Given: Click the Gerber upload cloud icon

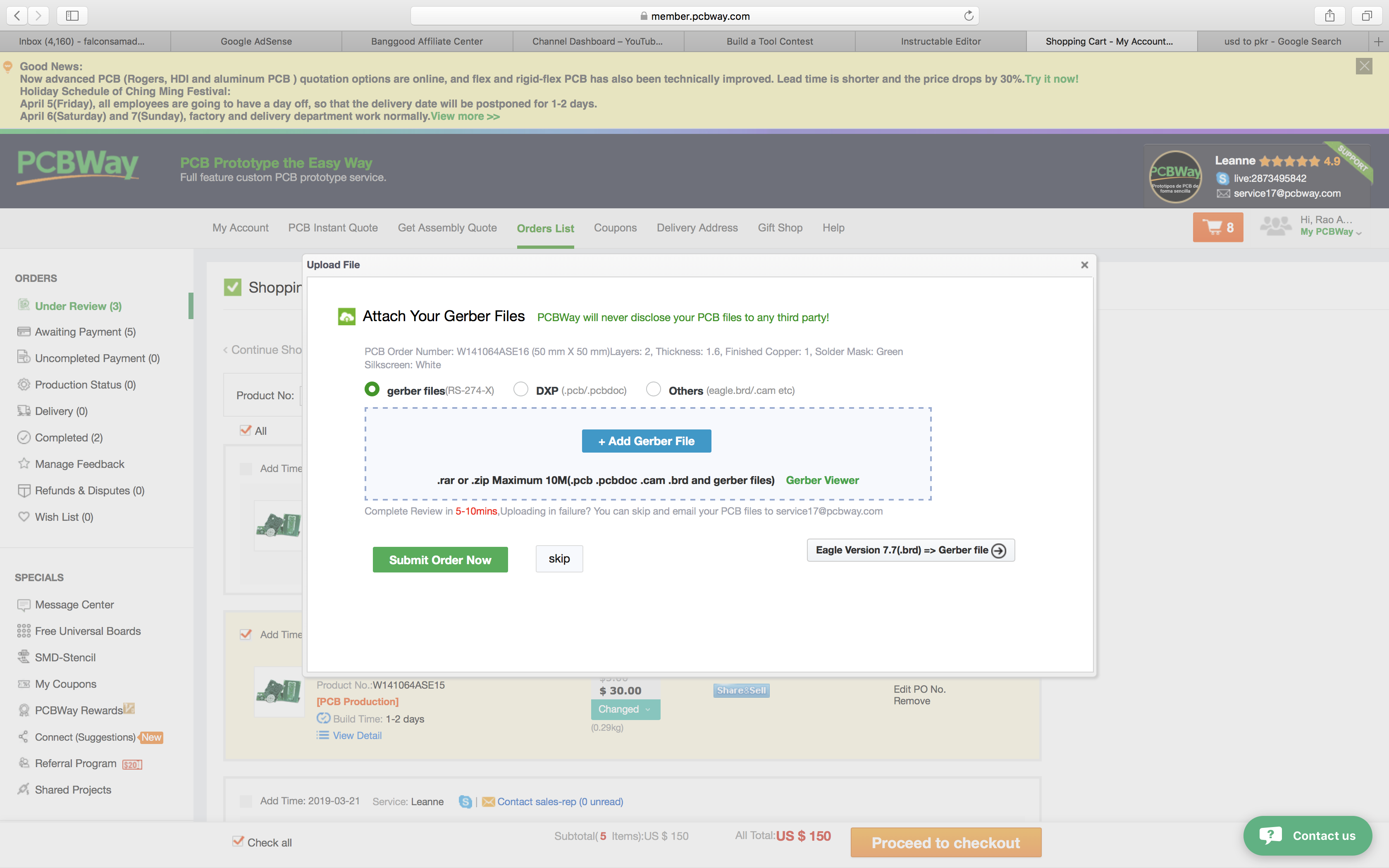Looking at the screenshot, I should coord(347,316).
